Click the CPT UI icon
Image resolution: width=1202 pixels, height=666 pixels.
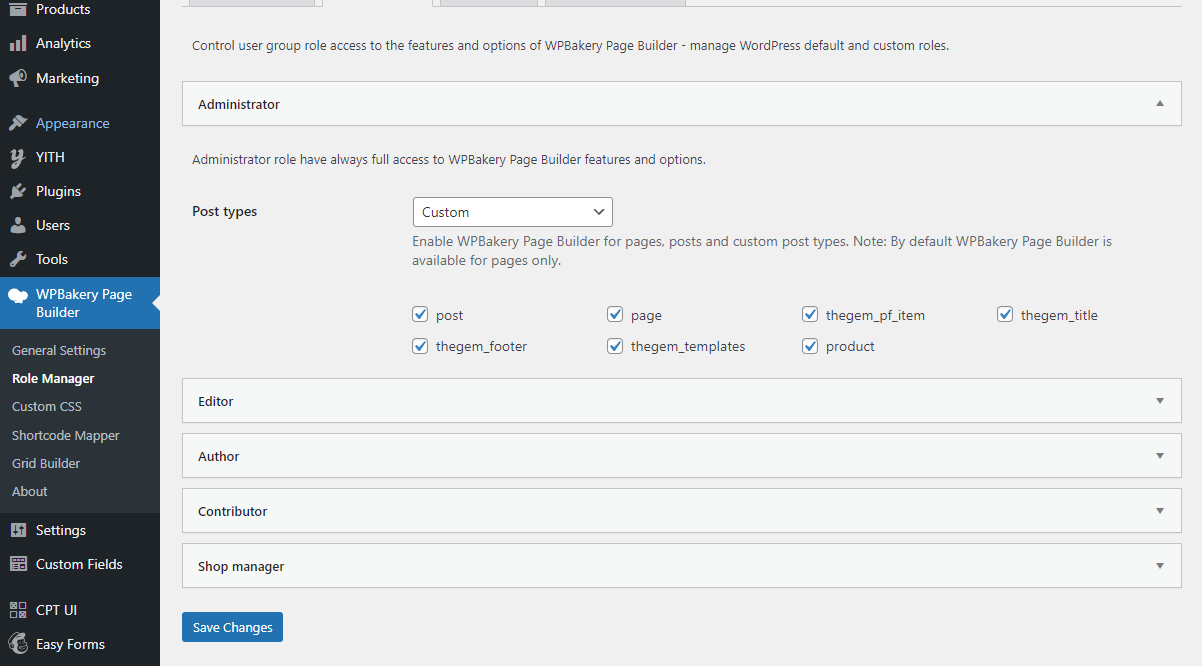click(18, 610)
